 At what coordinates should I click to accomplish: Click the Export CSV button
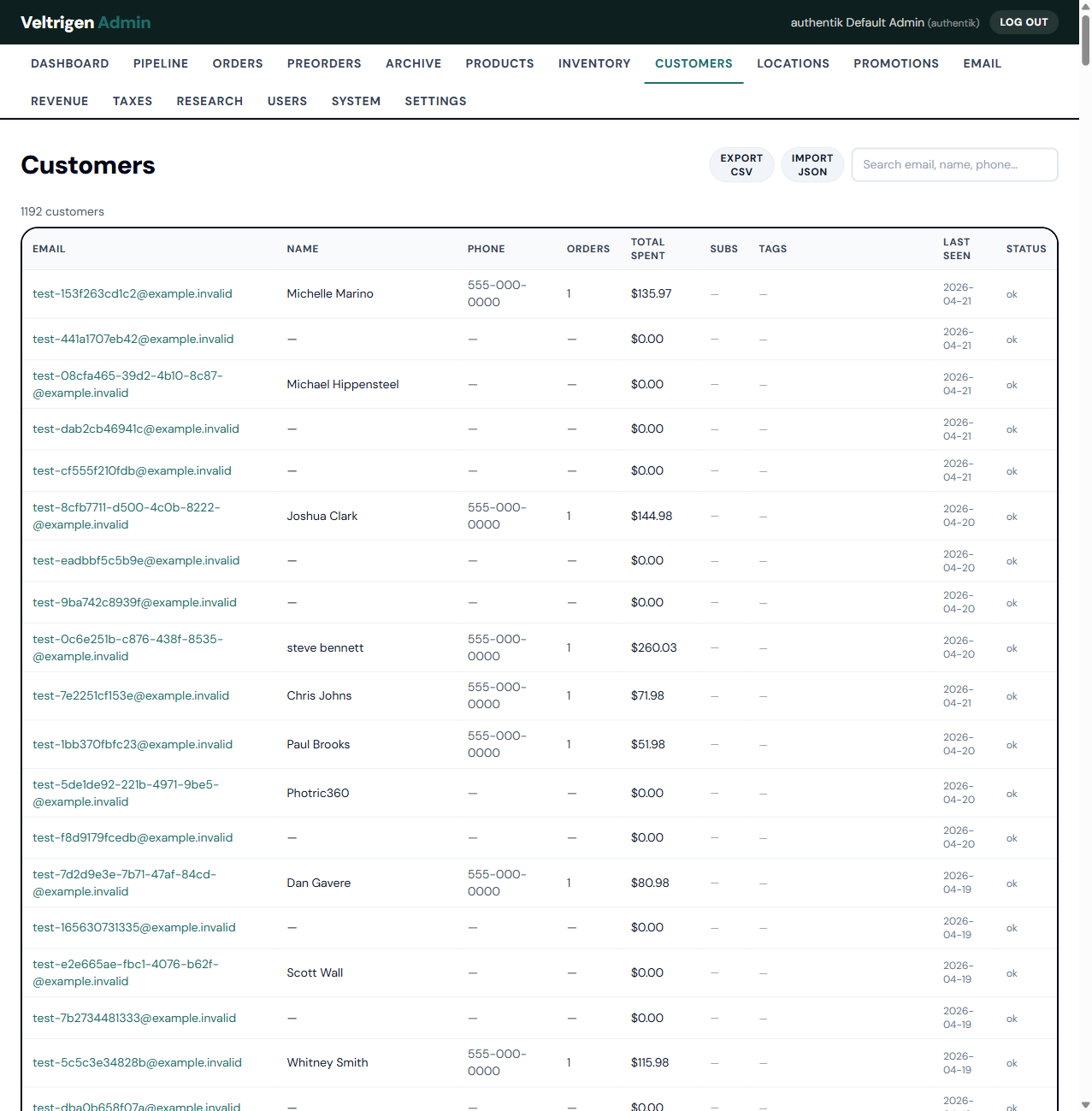click(741, 165)
